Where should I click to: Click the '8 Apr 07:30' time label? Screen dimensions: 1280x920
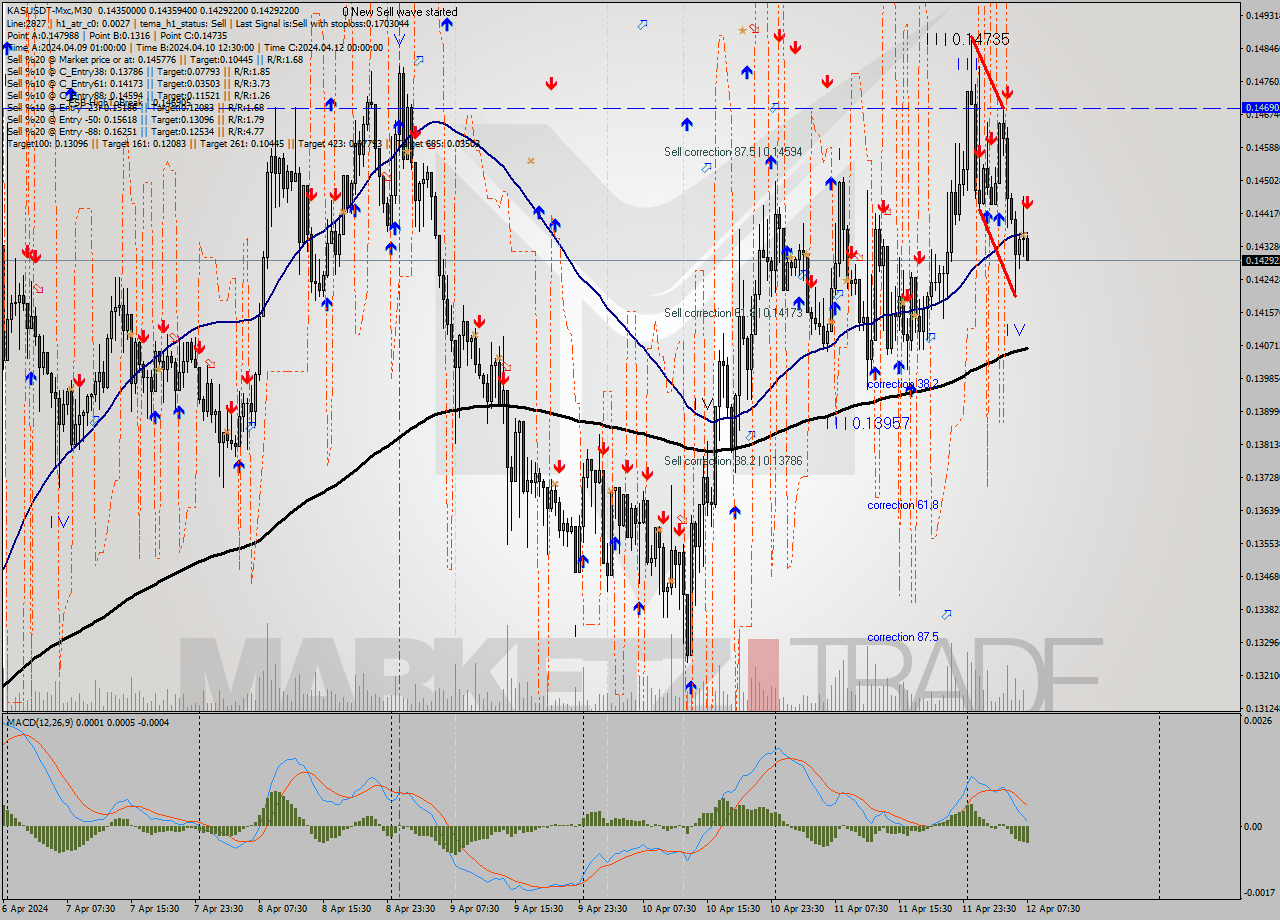(283, 909)
